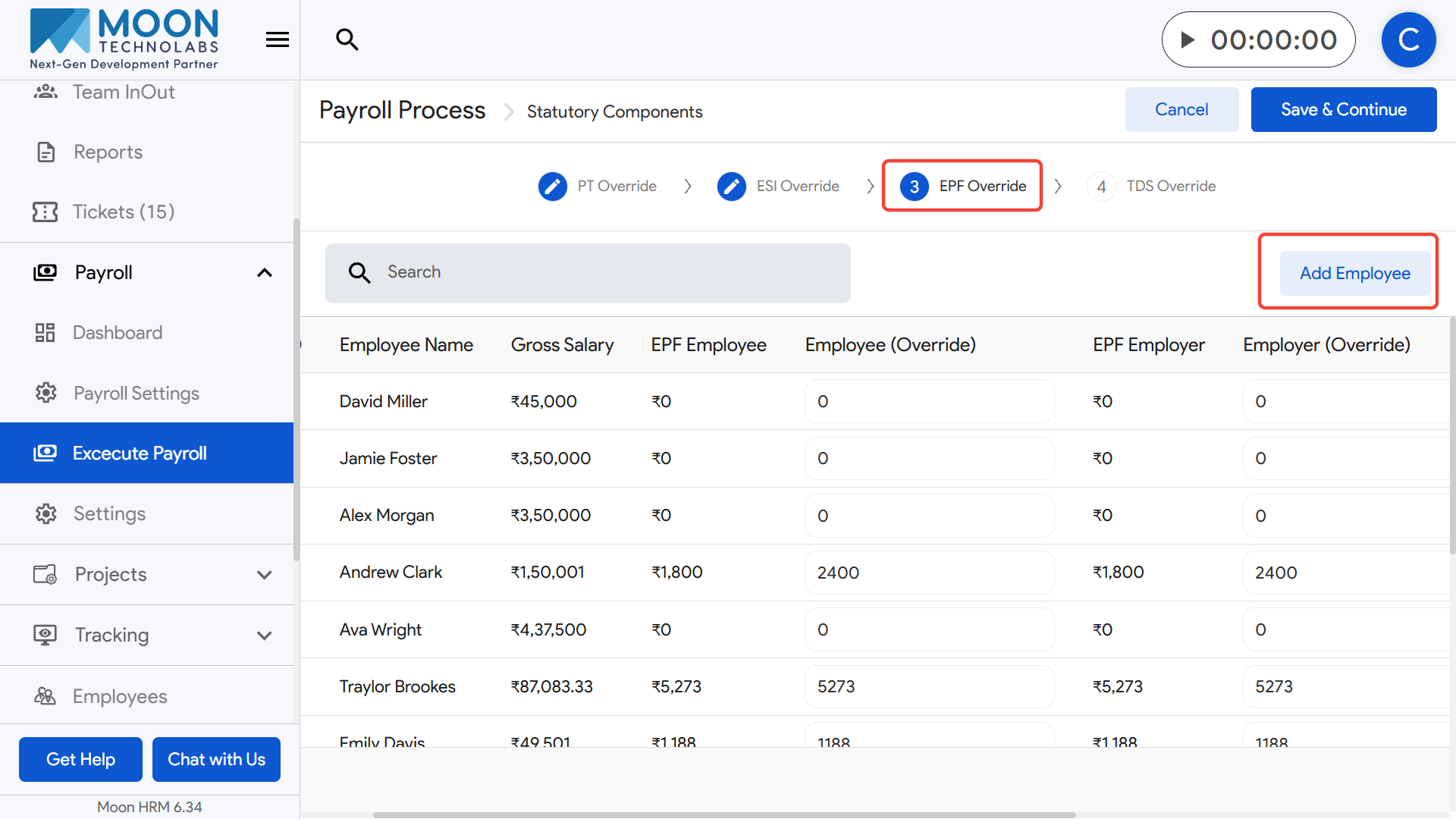Collapse the Payroll section chevron

coord(264,272)
